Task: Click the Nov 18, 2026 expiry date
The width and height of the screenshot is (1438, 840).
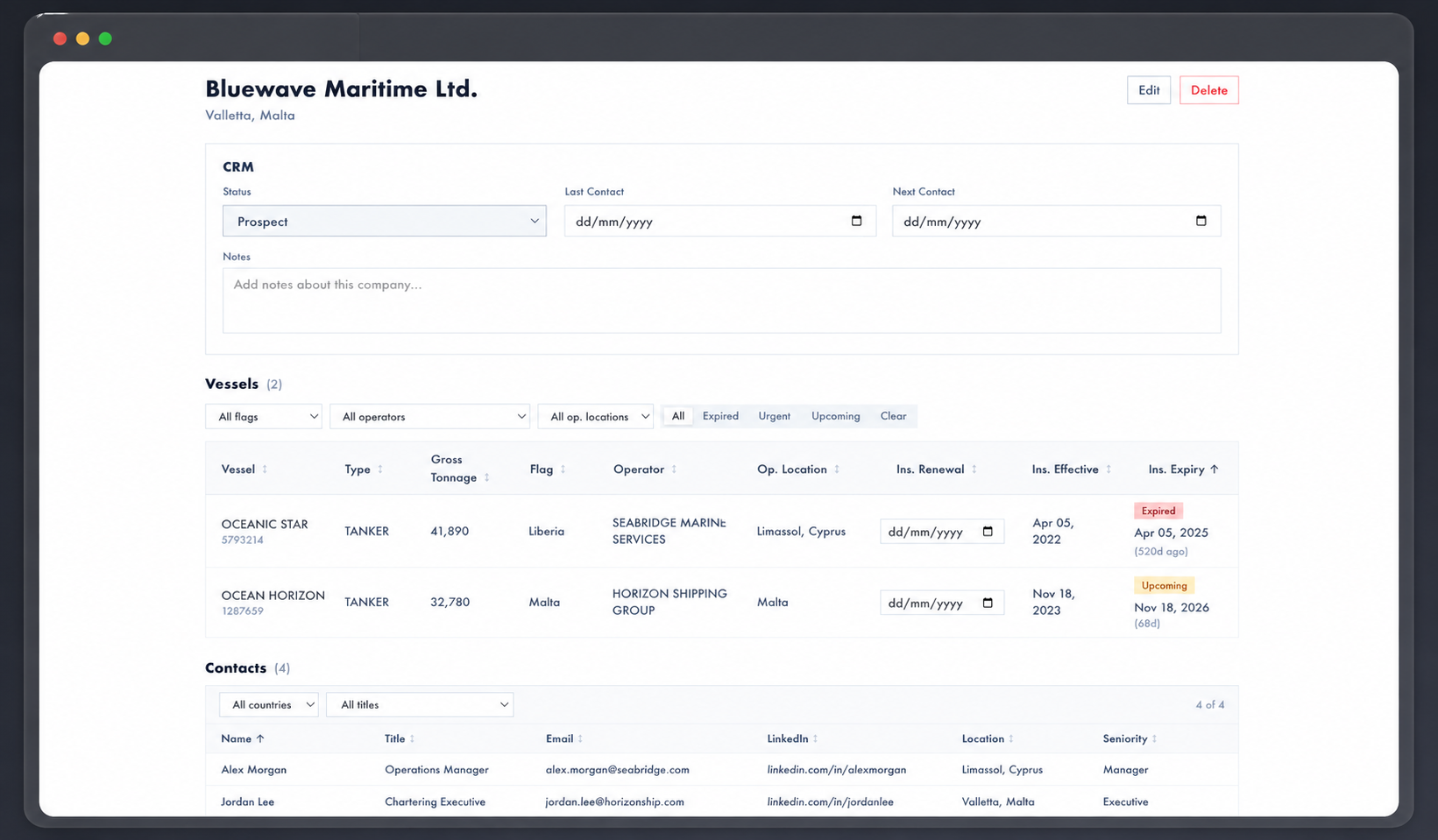Action: (x=1172, y=607)
